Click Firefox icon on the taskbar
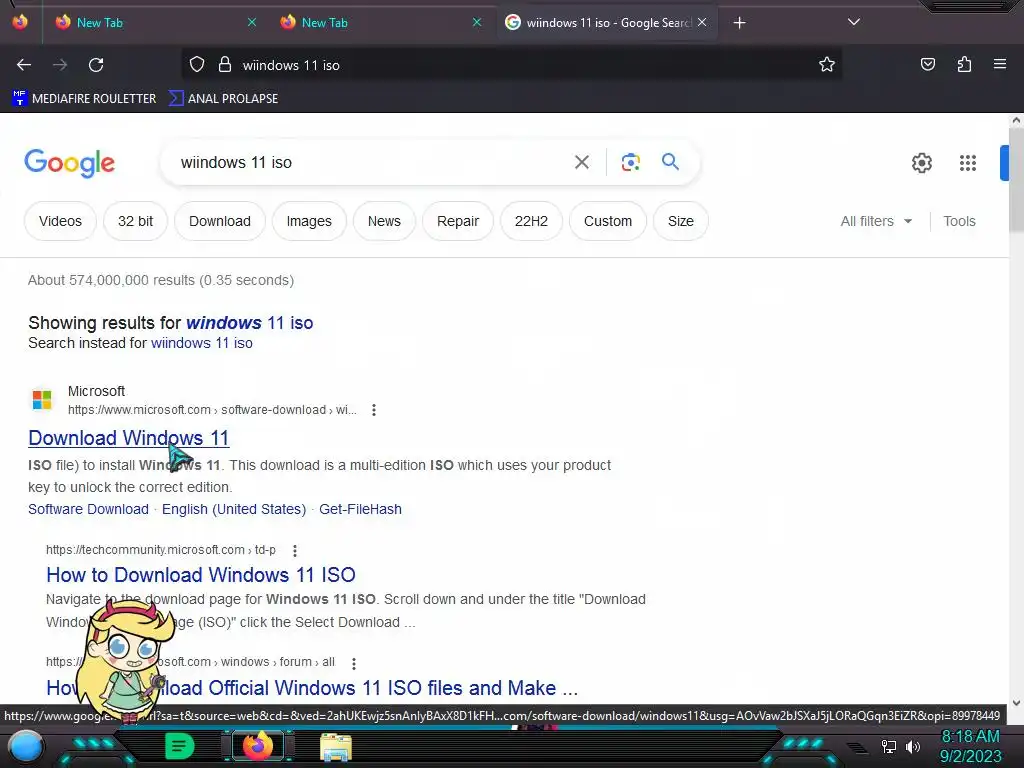 (x=258, y=746)
